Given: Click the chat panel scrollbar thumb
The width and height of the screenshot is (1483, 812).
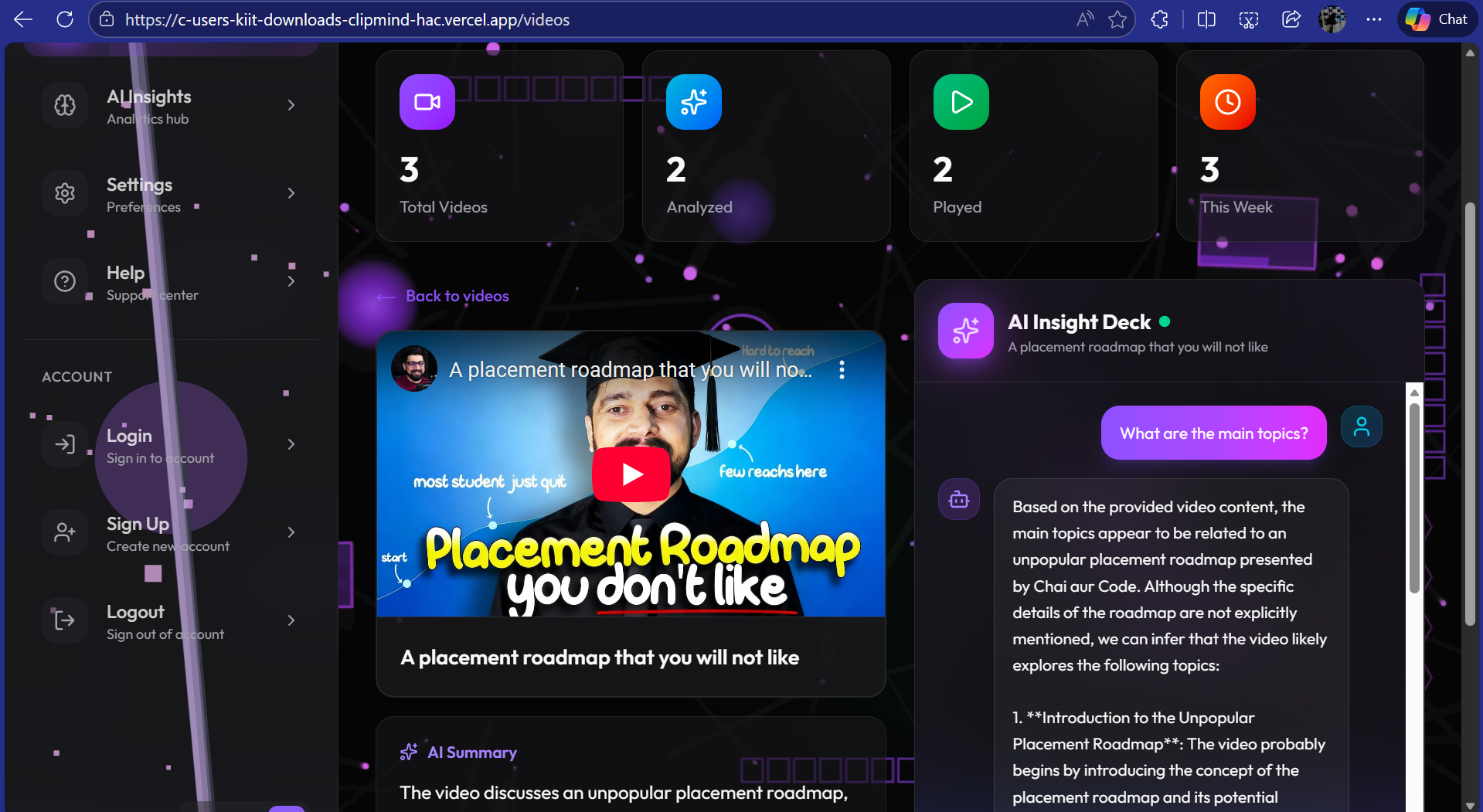Looking at the screenshot, I should click(1414, 498).
